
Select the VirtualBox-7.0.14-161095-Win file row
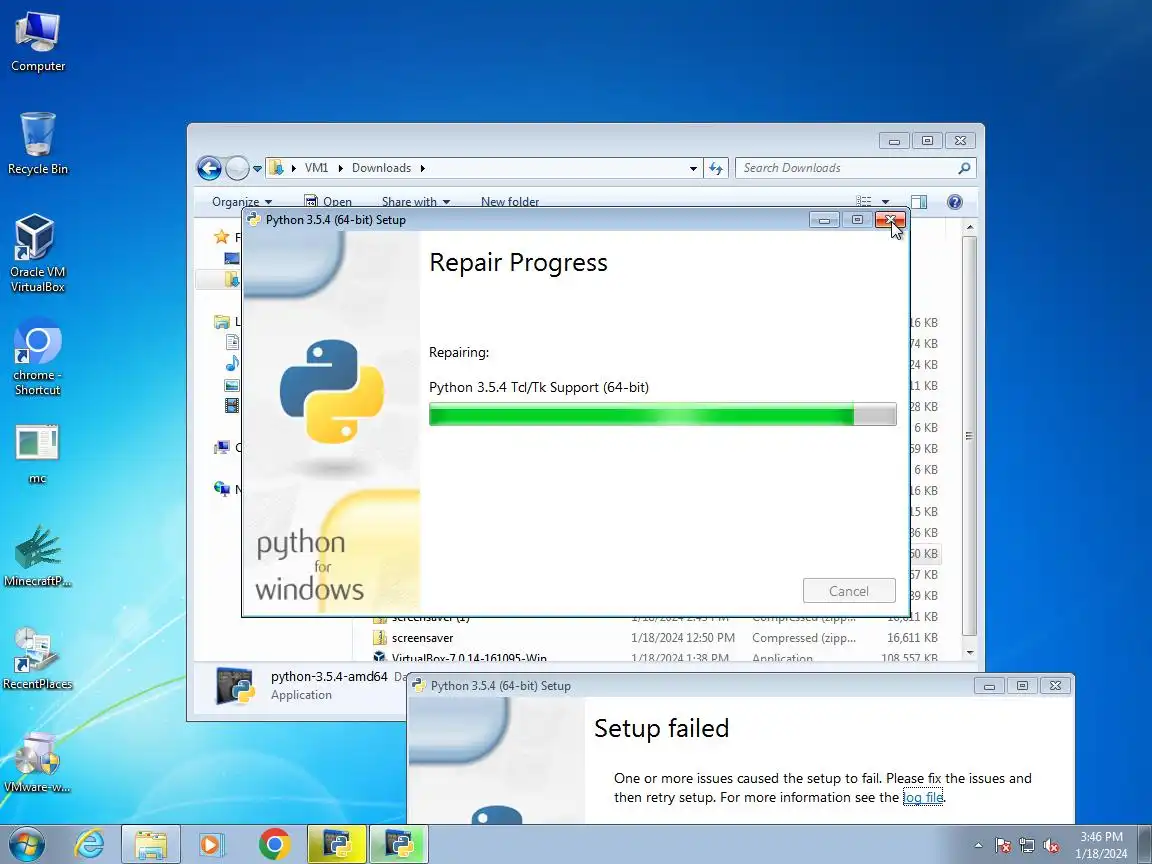[x=655, y=656]
